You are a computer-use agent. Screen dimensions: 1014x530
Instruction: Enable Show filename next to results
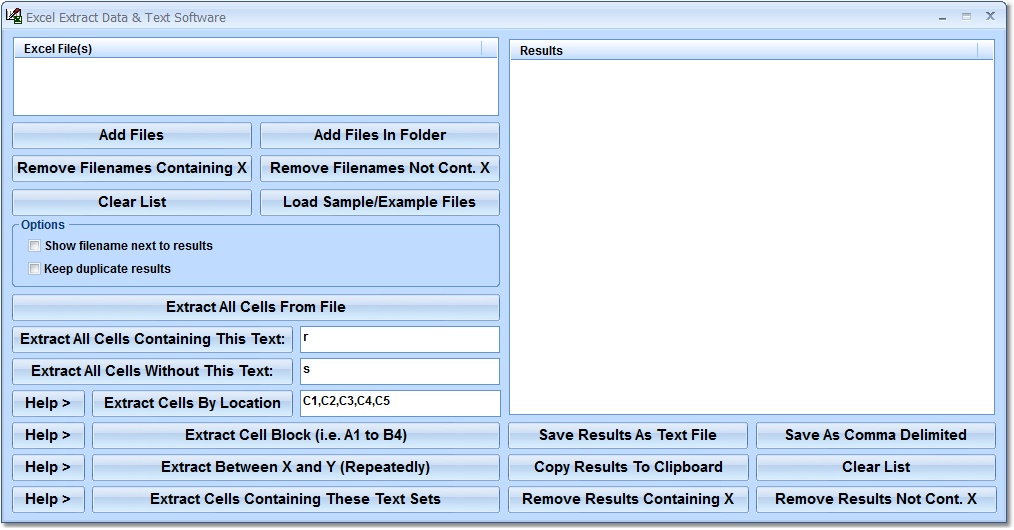point(34,246)
